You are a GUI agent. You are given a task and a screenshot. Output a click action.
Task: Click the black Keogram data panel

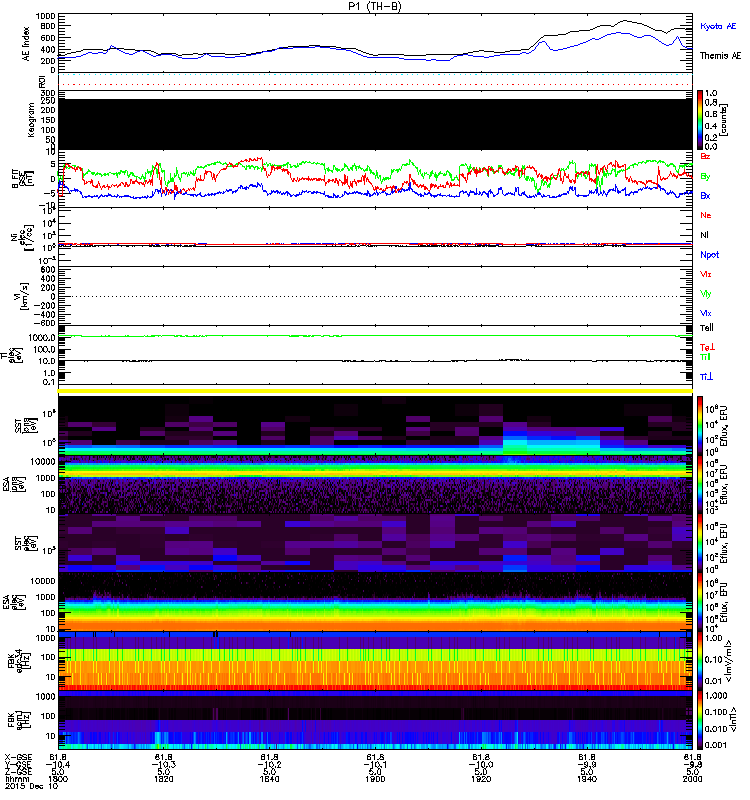[x=375, y=124]
